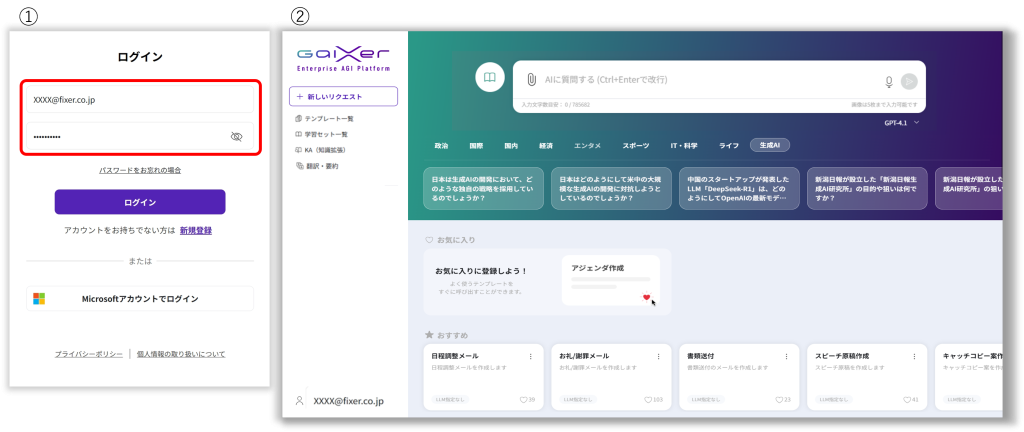Click user profile icon beside XXXX@fixer.co.jp
Screen dimensions: 1024x432
pos(299,401)
